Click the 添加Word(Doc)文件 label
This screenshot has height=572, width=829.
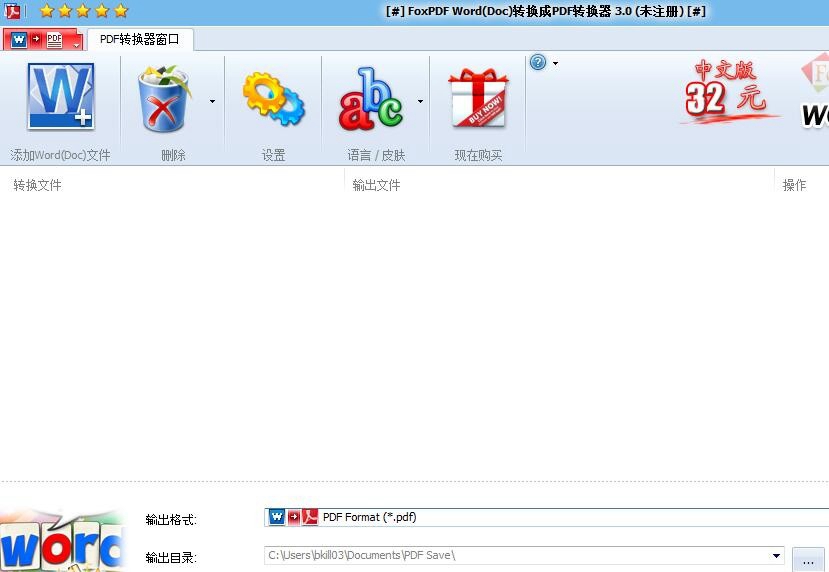coord(60,155)
